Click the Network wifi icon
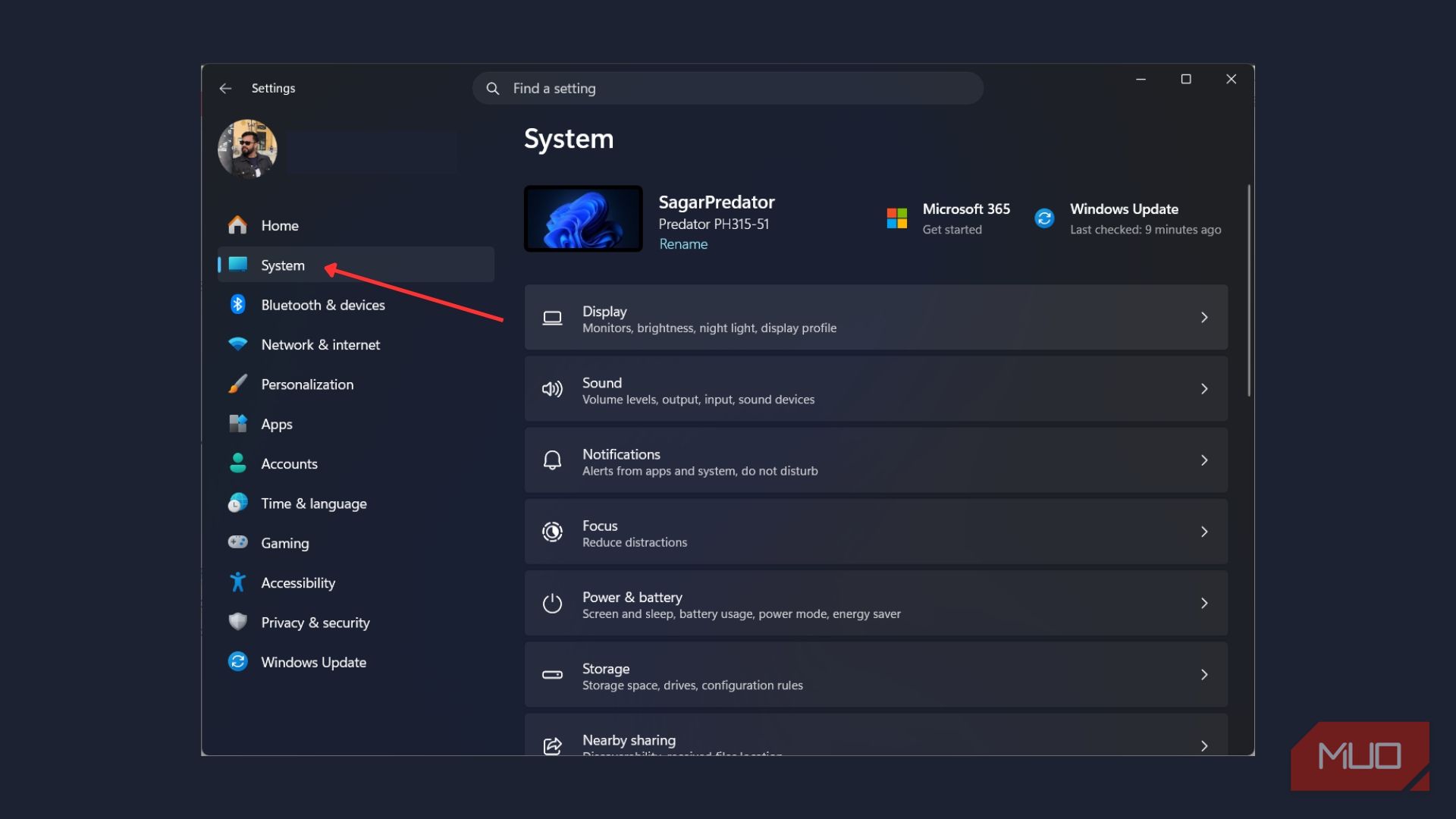Viewport: 1456px width, 819px height. tap(237, 344)
